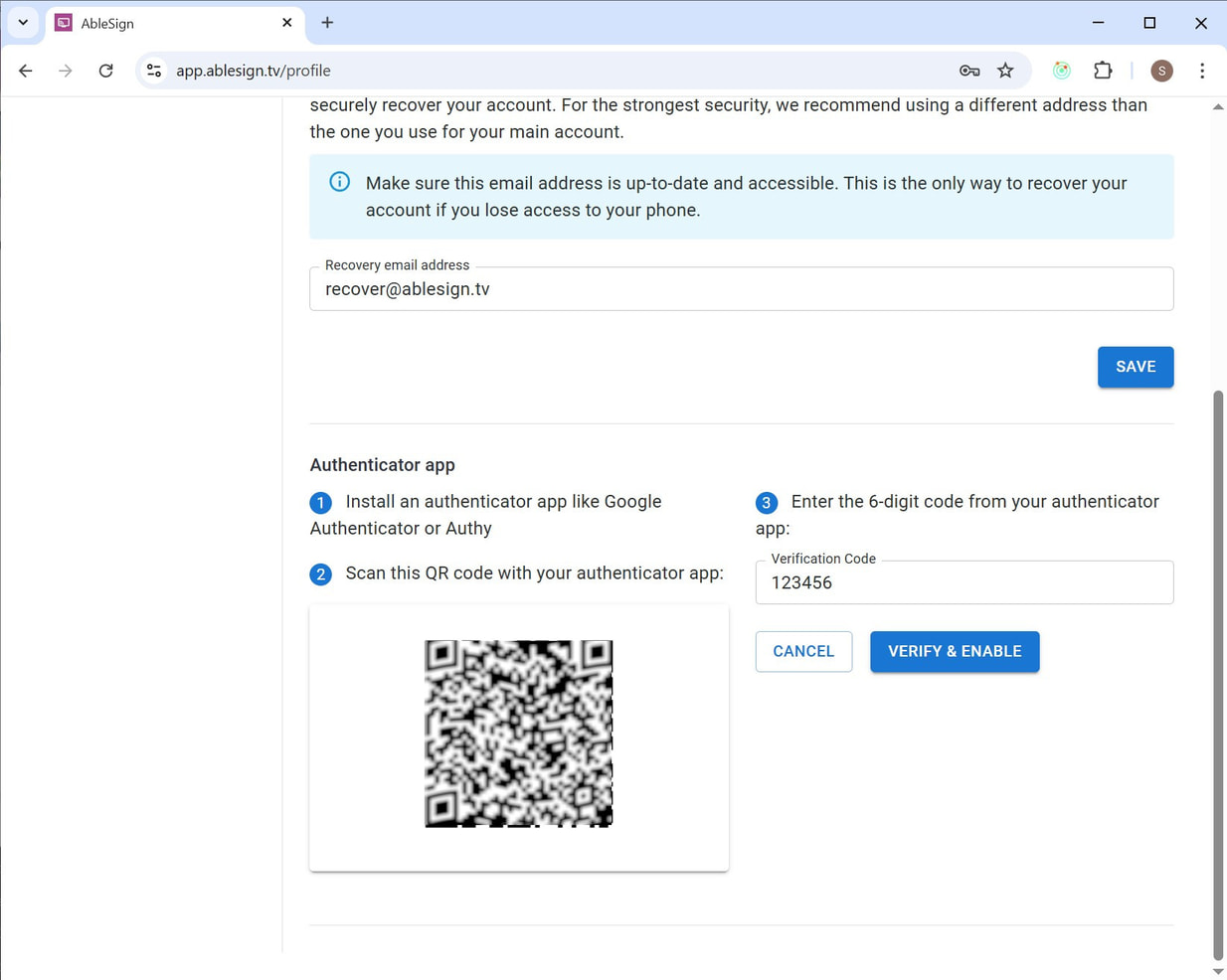Viewport: 1227px width, 980px height.
Task: Click the 'Install an authenticator app' instruction text
Action: (485, 515)
